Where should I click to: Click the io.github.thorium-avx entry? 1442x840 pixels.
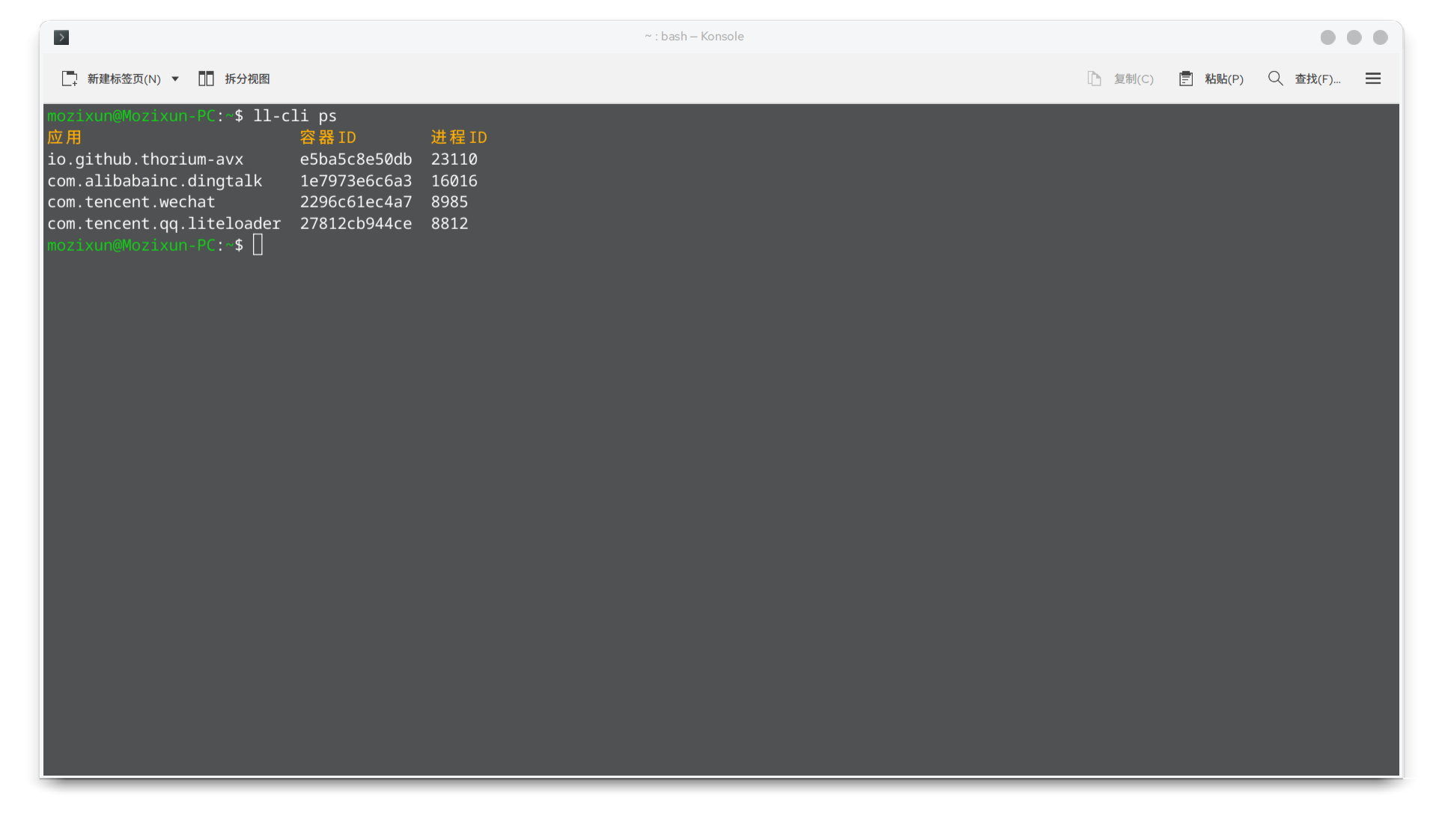click(145, 159)
